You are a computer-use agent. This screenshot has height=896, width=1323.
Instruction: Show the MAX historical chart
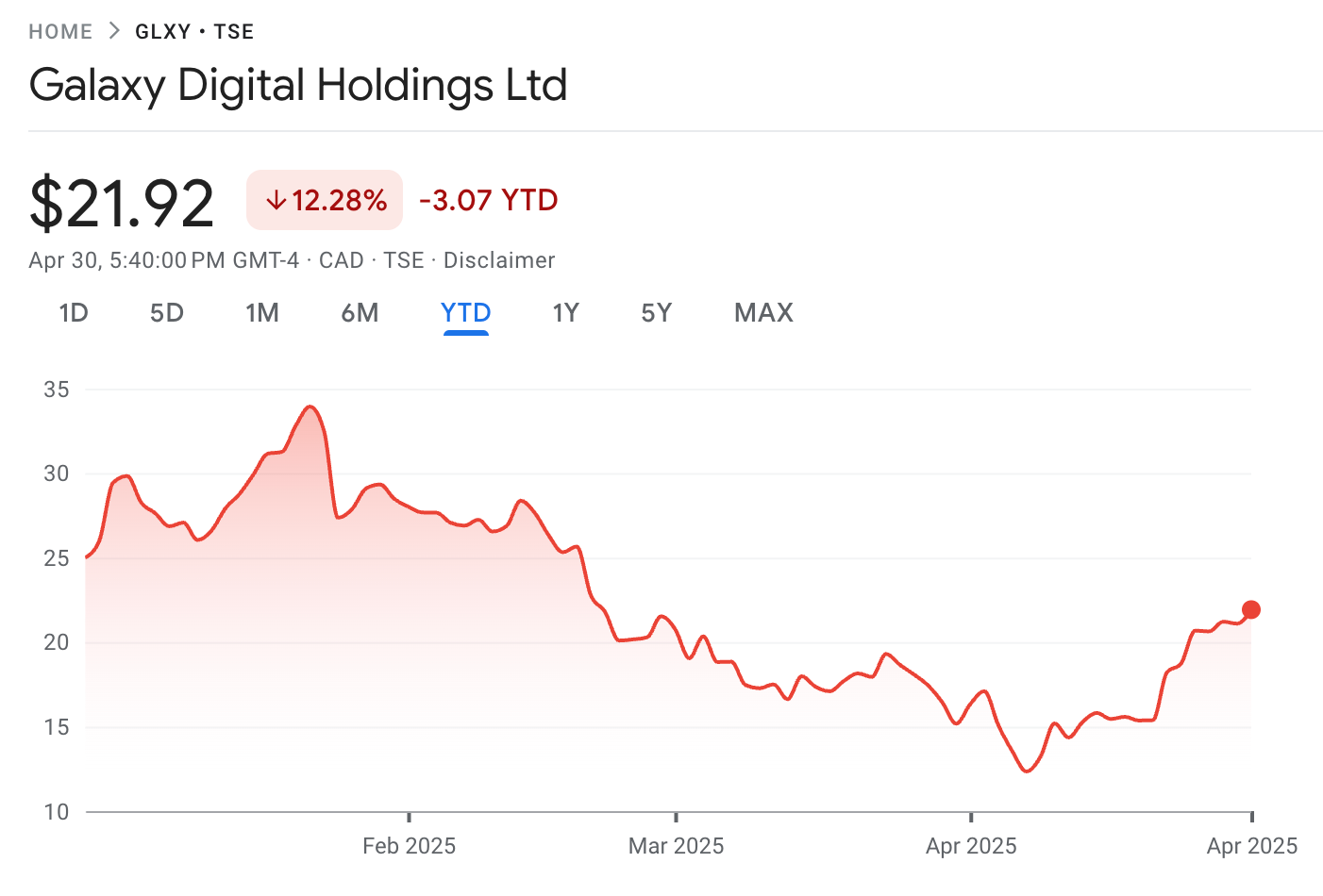tap(763, 313)
